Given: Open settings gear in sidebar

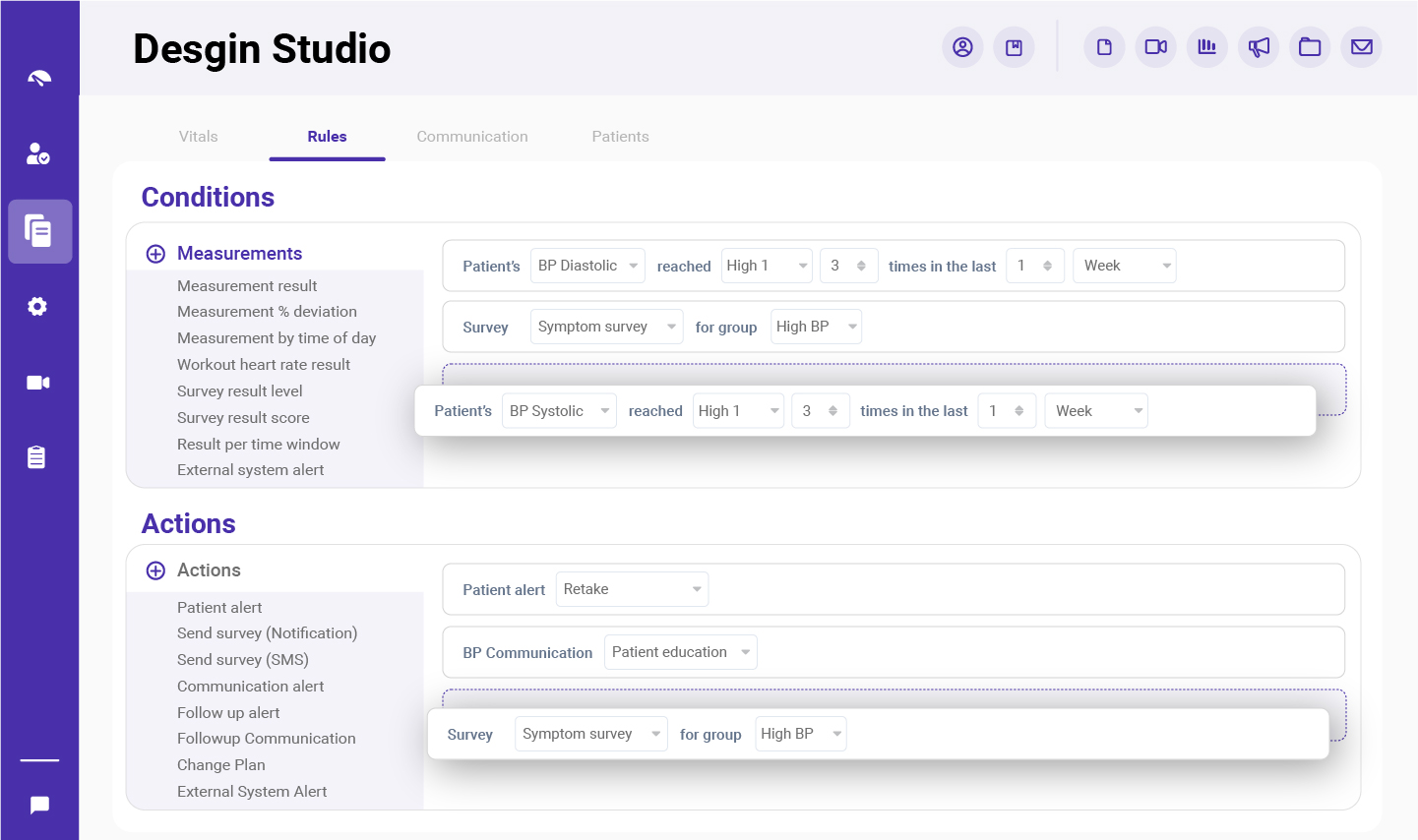Looking at the screenshot, I should 37,307.
